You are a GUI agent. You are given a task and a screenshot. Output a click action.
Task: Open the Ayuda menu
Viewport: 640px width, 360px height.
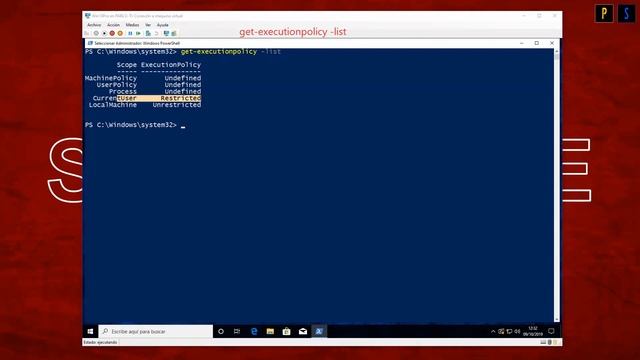tap(162, 25)
